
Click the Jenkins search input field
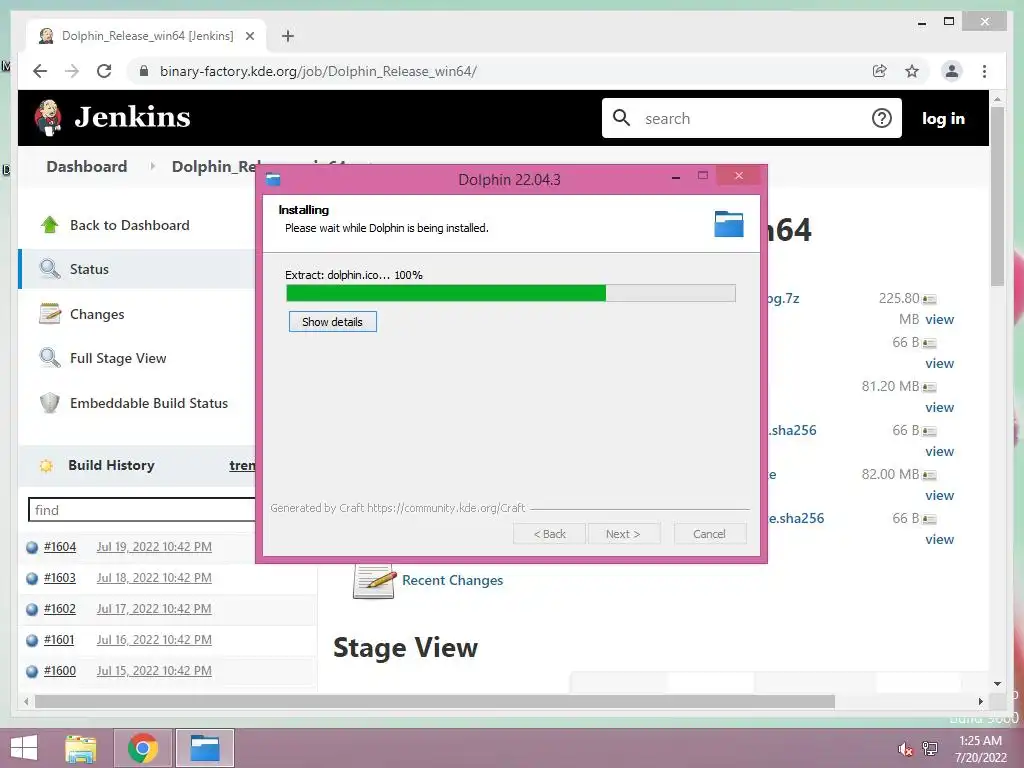tap(751, 118)
